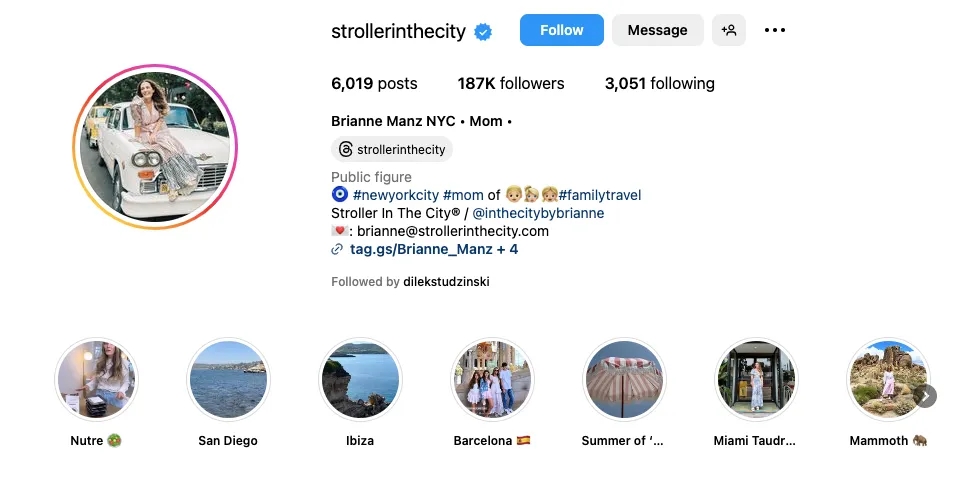Click the link chain icon in bio
The height and width of the screenshot is (486, 980).
pos(338,249)
